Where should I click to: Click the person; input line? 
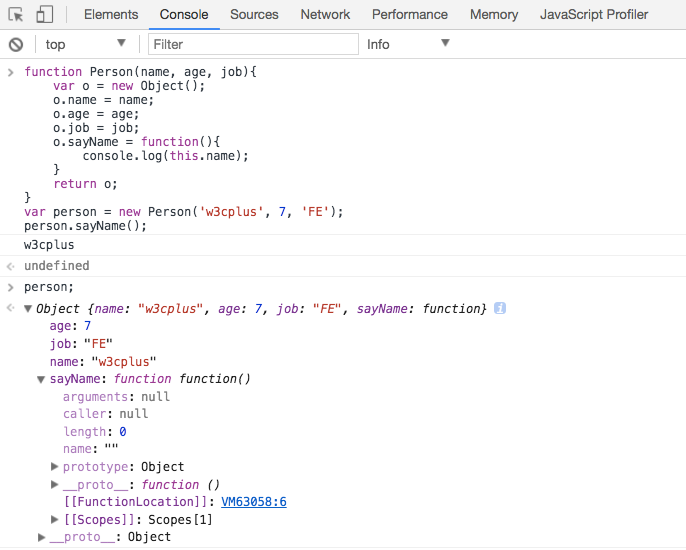pos(49,287)
